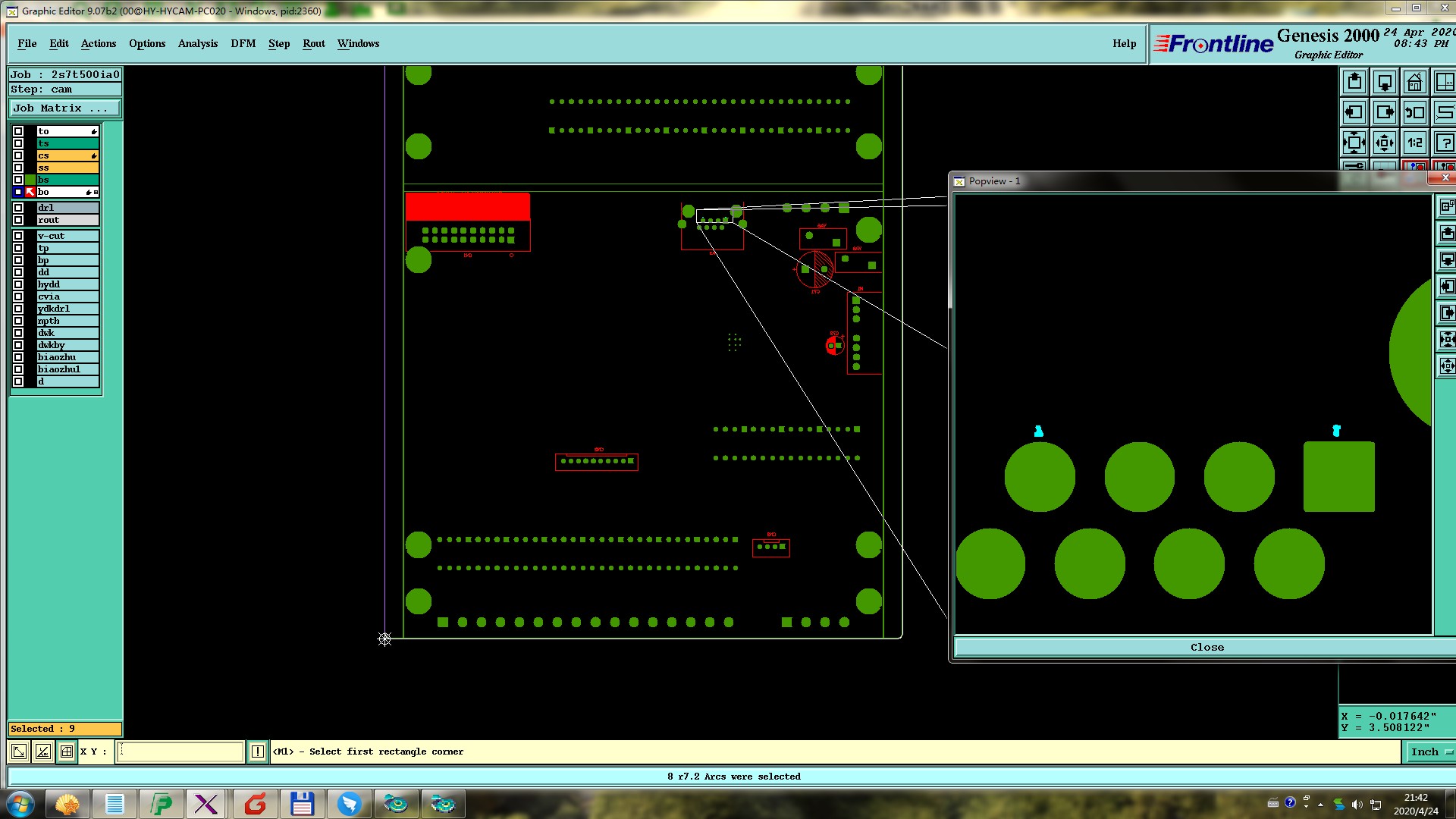Open the Inch units dropdown
Image resolution: width=1456 pixels, height=819 pixels.
(1431, 752)
